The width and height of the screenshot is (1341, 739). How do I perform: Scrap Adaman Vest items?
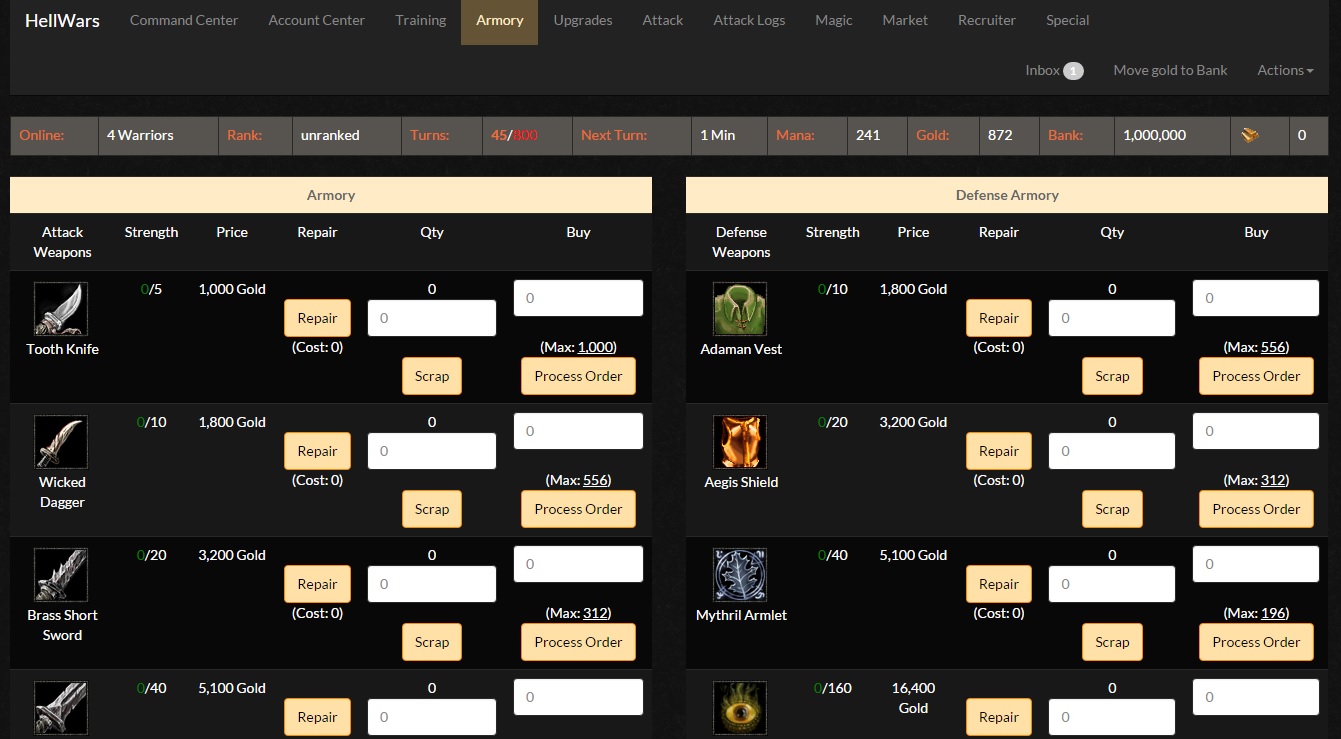[x=1112, y=376]
